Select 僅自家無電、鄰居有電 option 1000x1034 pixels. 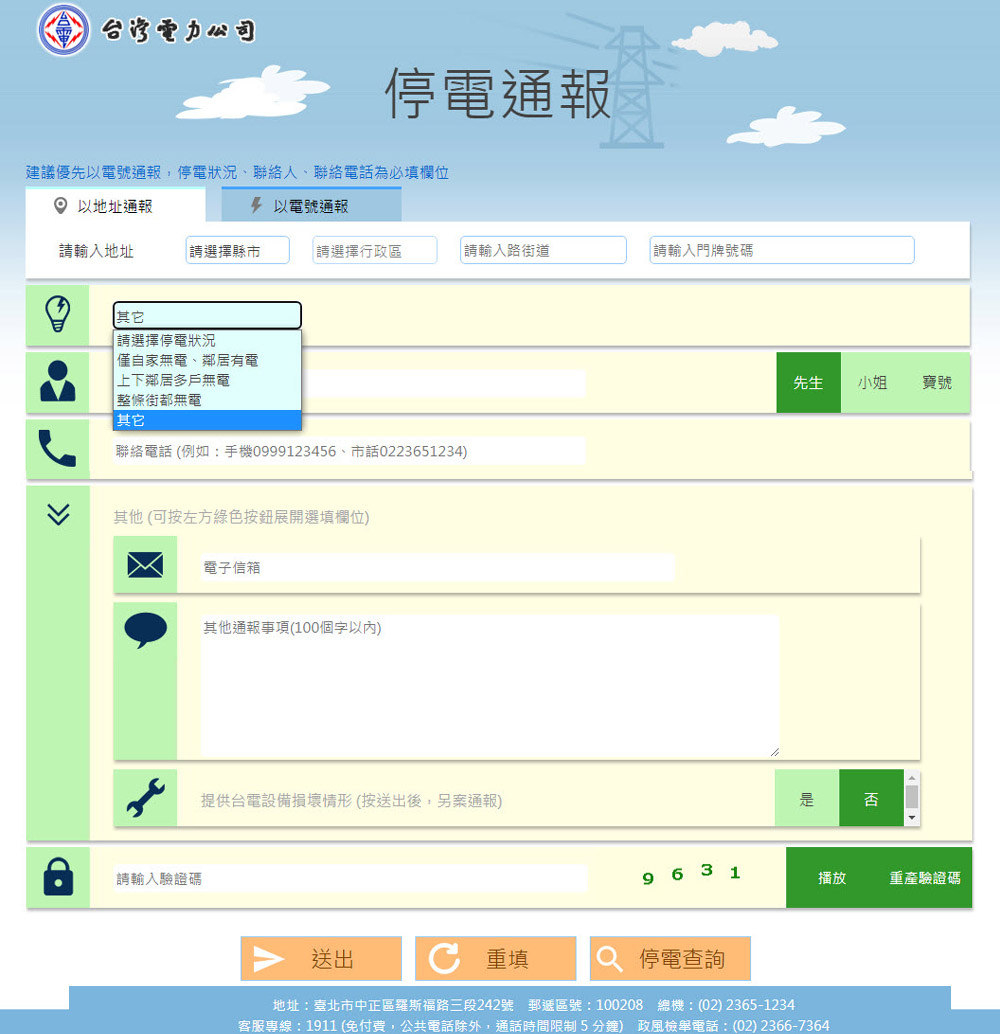point(207,360)
